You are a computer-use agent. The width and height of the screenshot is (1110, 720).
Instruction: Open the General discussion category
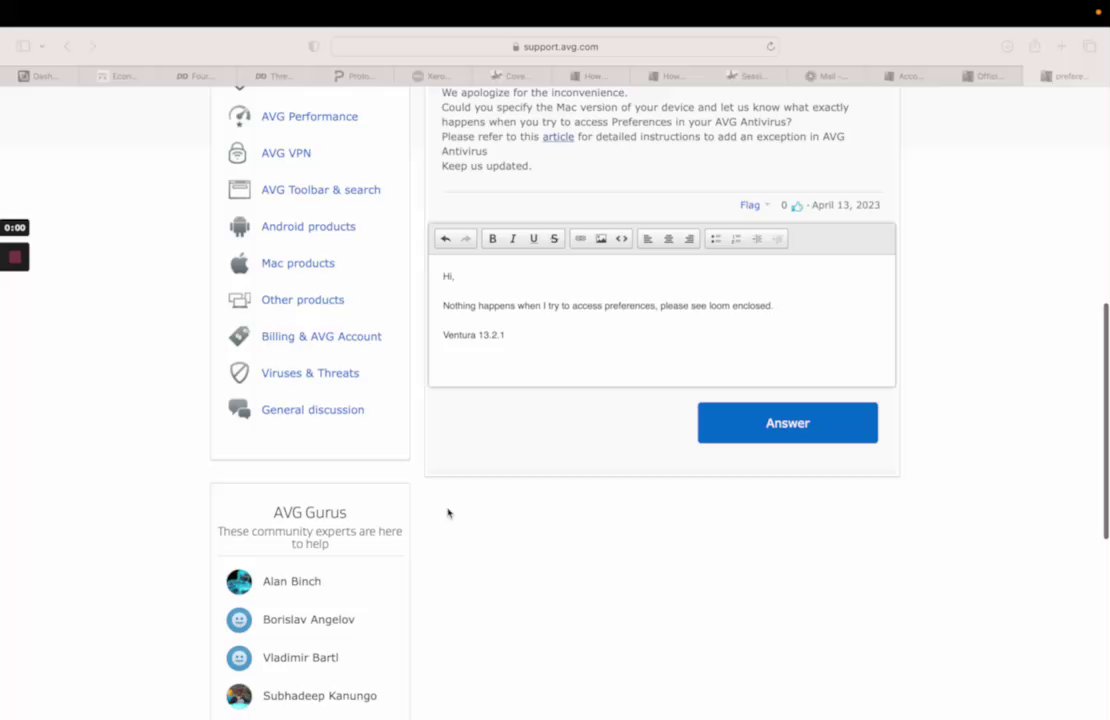point(313,410)
